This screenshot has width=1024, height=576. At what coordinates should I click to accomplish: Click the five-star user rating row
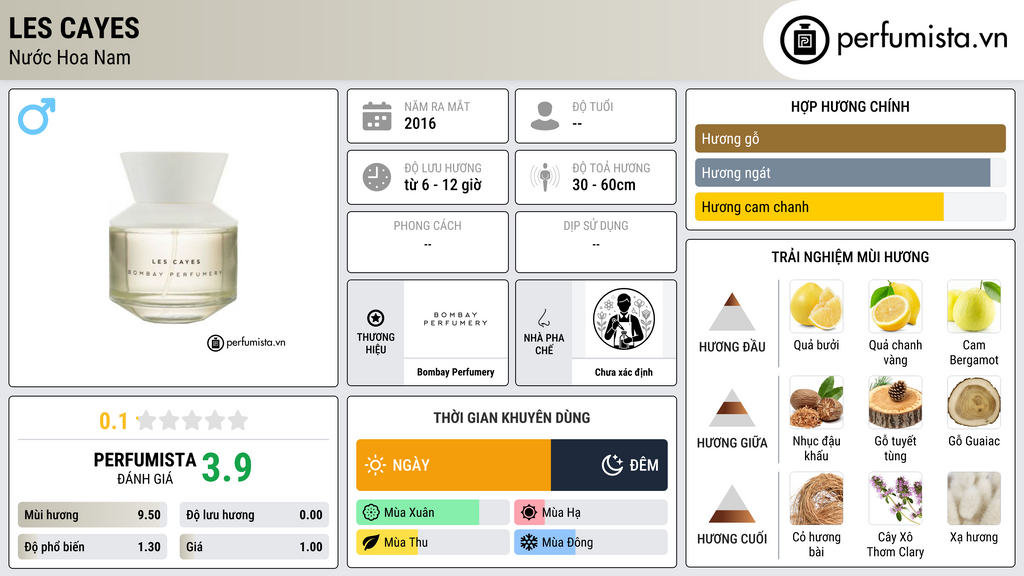[x=192, y=420]
